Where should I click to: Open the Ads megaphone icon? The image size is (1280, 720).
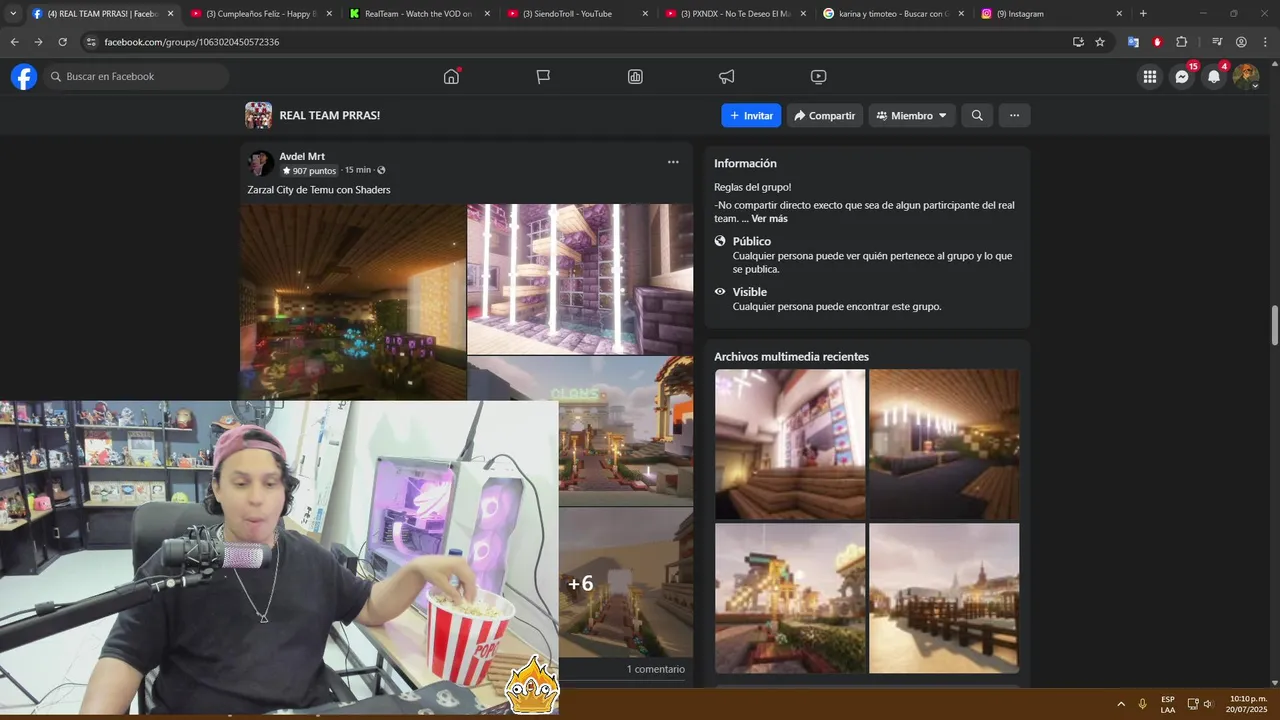727,76
